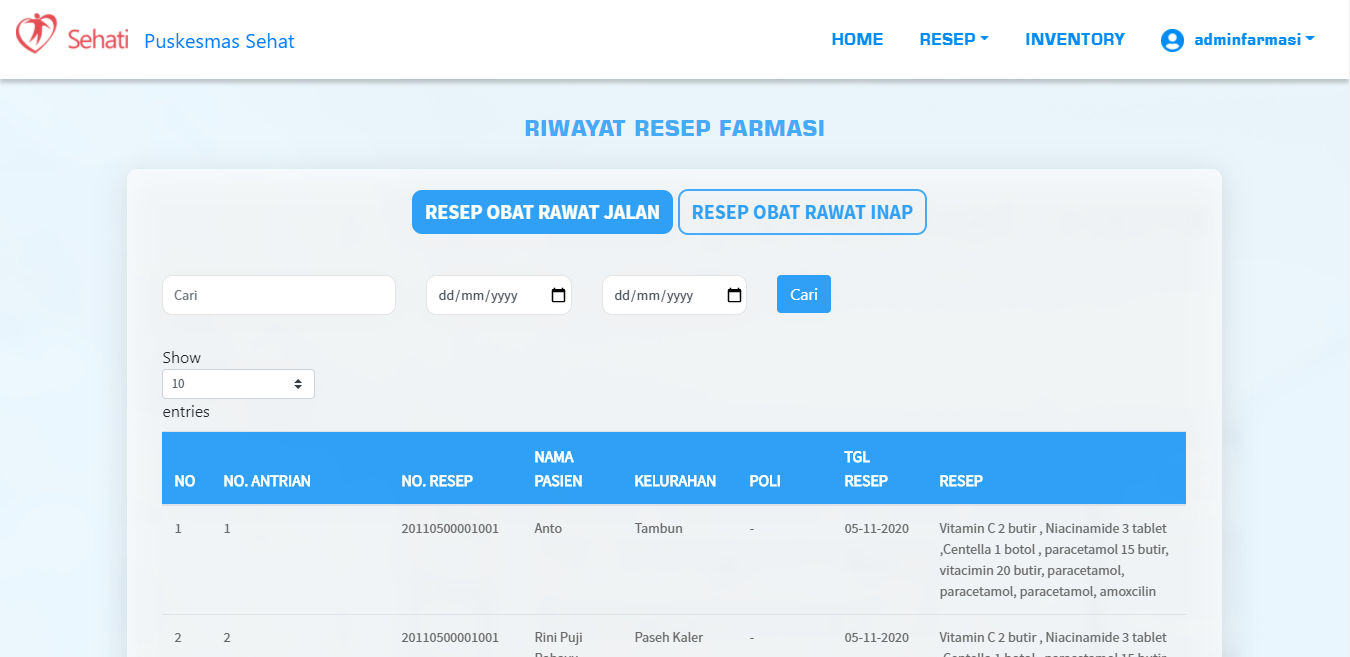Sort table by NO. ANTRIAN column header
Image resolution: width=1350 pixels, height=657 pixels.
[267, 481]
